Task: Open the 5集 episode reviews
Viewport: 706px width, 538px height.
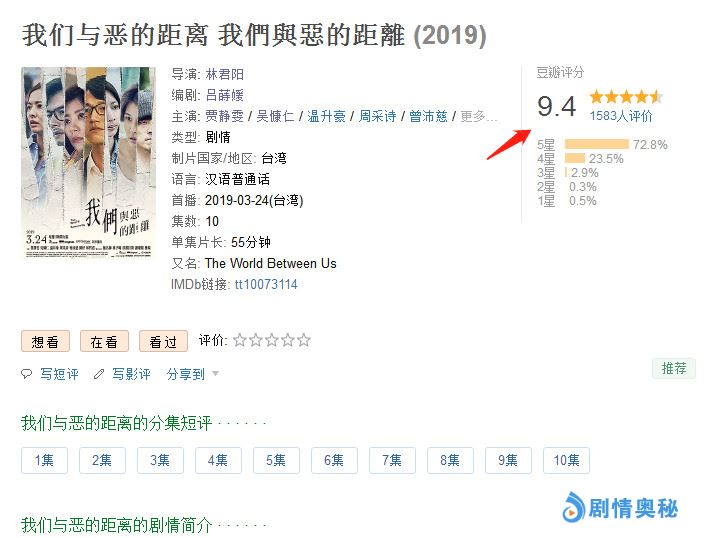Action: [x=276, y=460]
